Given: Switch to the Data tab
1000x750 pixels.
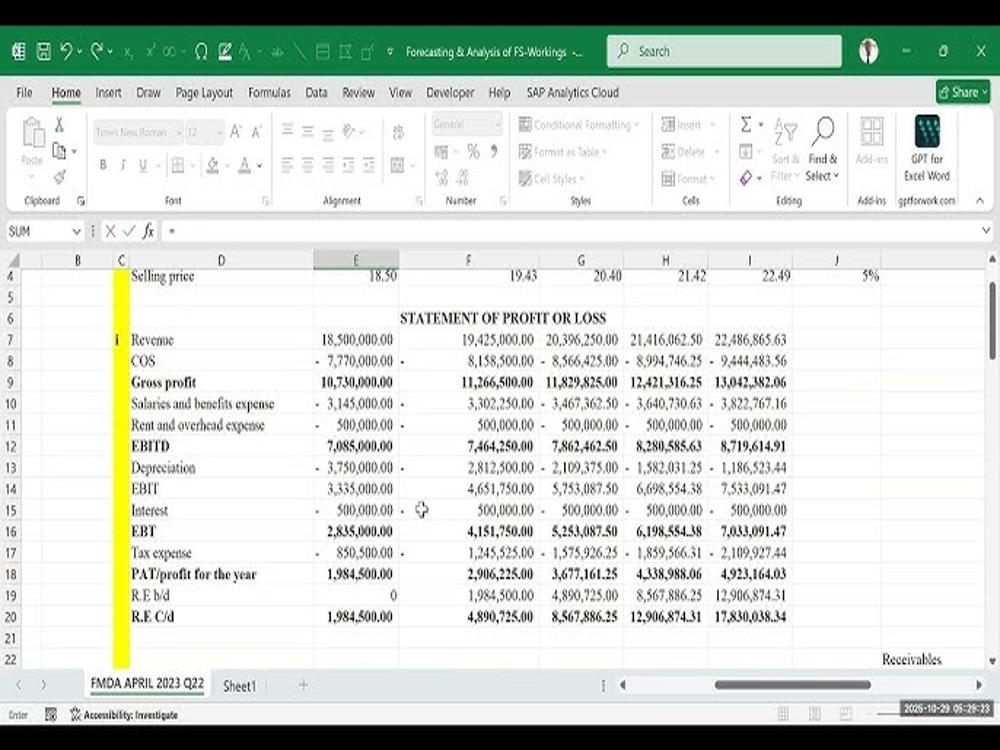Looking at the screenshot, I should [x=316, y=92].
